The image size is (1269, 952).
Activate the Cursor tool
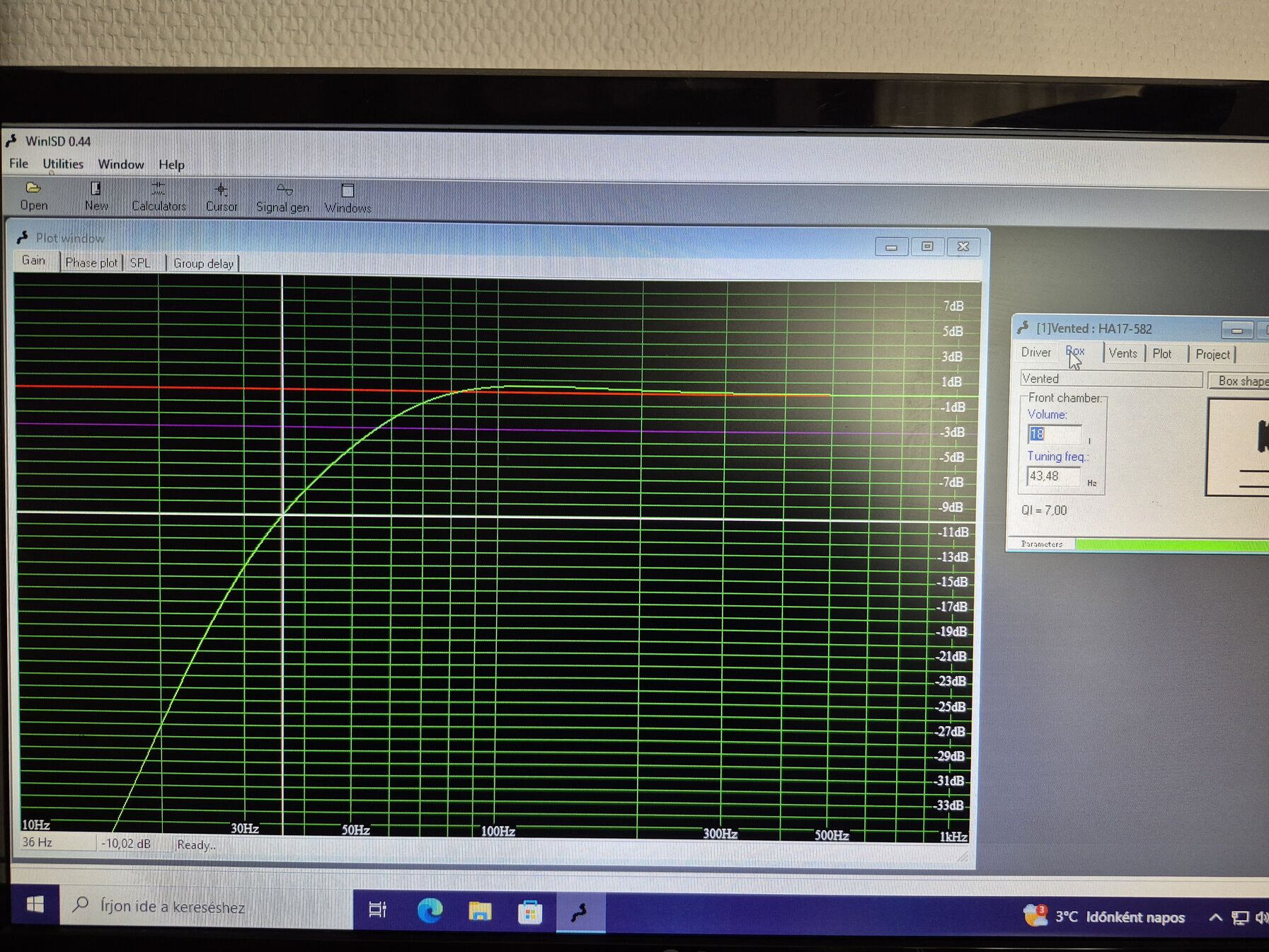[222, 197]
